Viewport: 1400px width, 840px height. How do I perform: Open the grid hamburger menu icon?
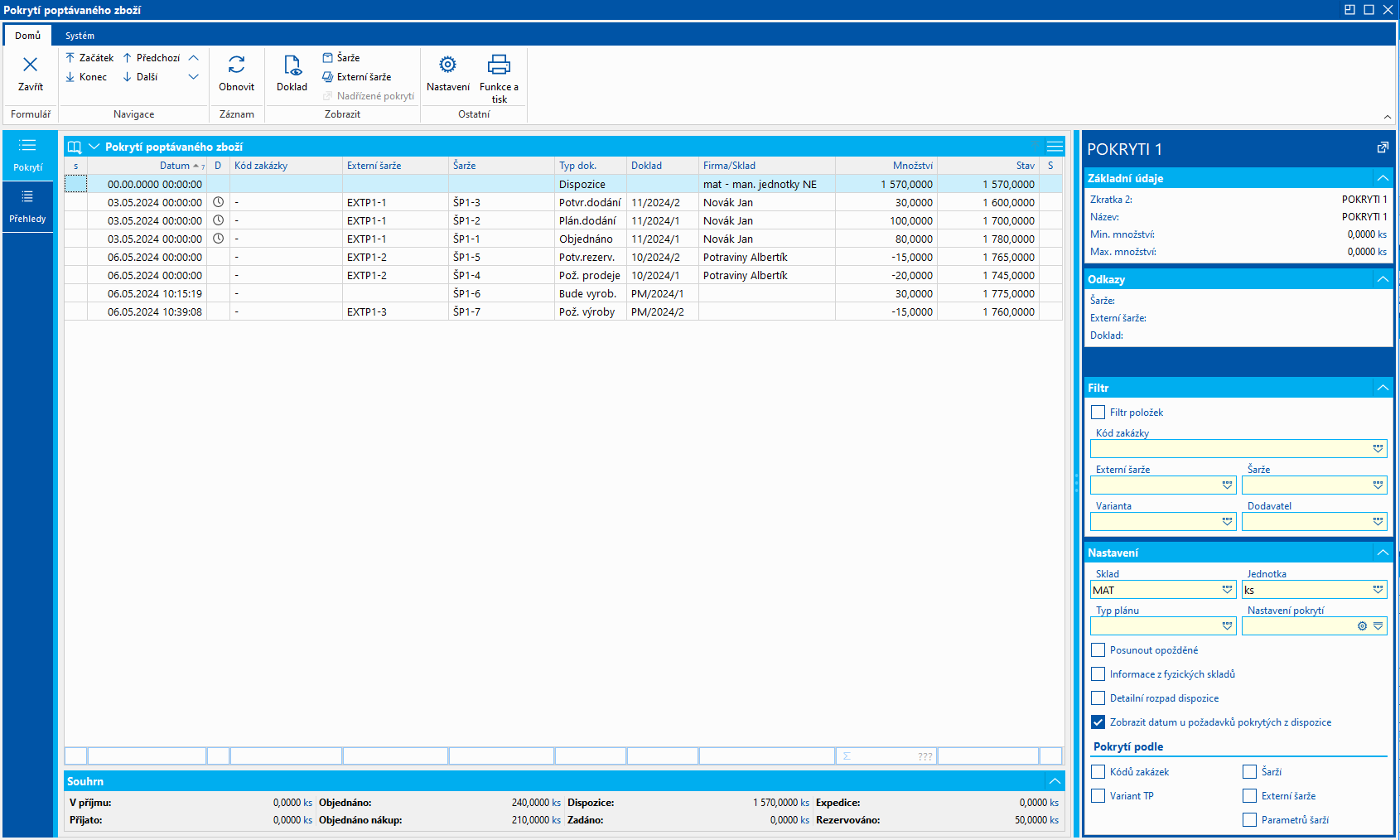click(1055, 147)
